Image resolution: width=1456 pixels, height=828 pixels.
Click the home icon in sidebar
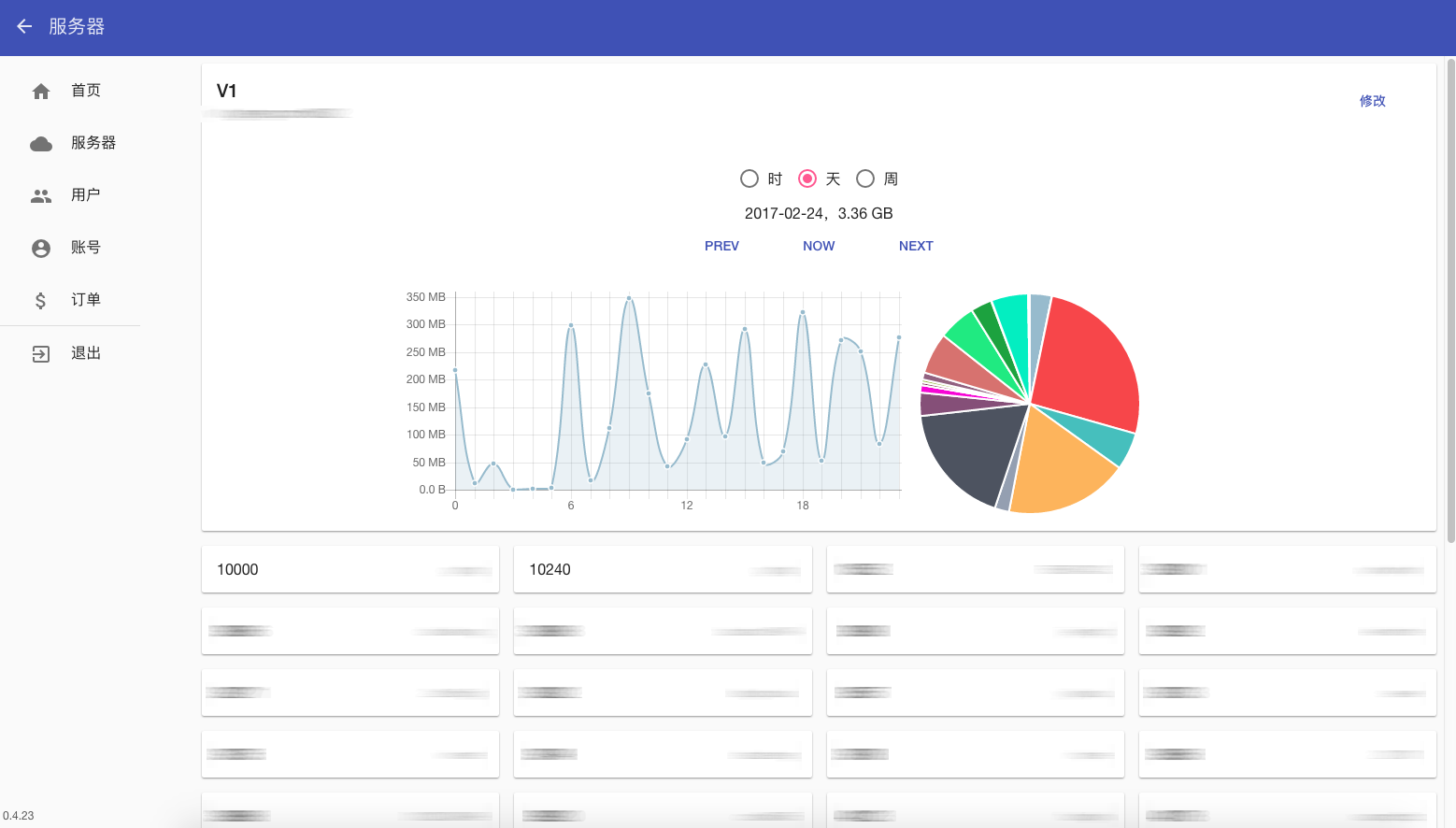[x=41, y=91]
